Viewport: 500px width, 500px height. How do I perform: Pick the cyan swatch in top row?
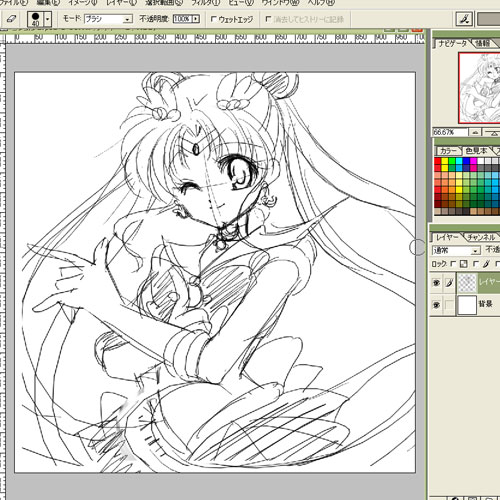(459, 161)
